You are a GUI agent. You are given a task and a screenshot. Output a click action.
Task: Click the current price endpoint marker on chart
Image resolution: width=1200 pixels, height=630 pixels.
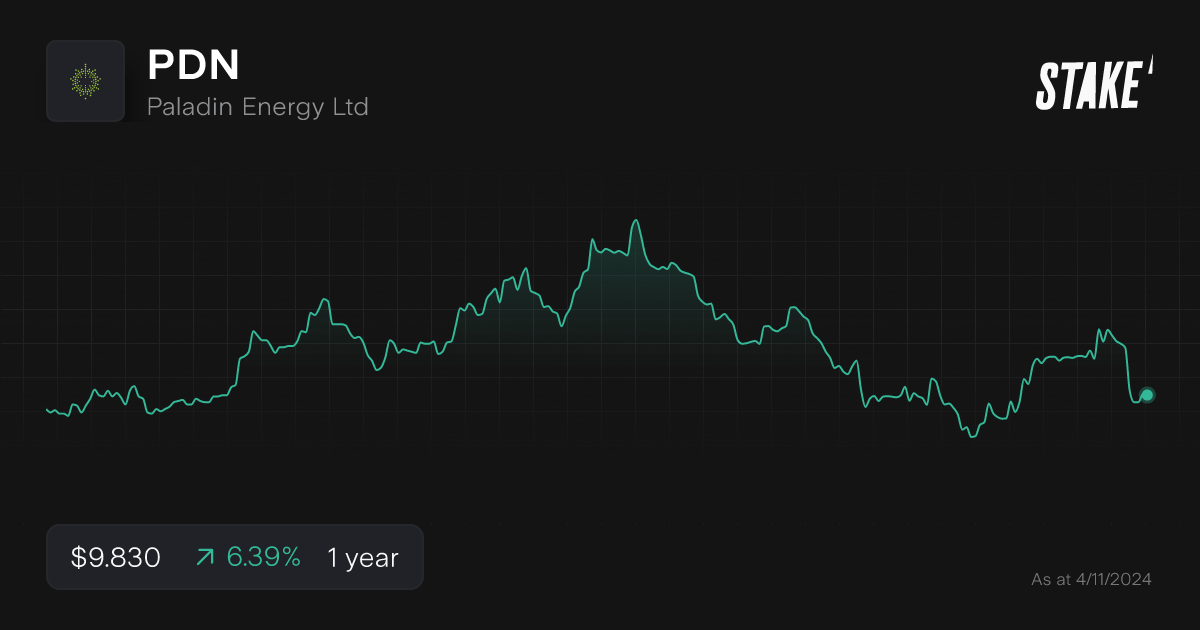(1146, 397)
